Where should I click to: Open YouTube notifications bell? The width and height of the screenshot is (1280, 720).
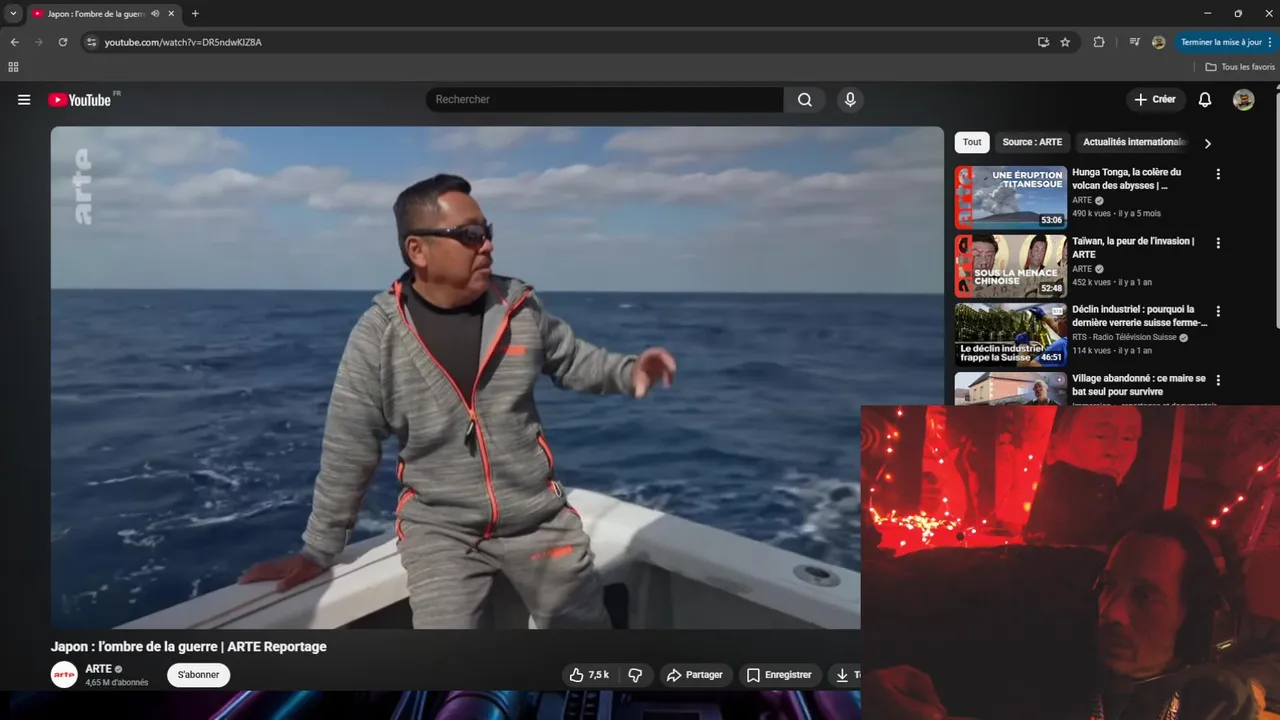tap(1205, 100)
